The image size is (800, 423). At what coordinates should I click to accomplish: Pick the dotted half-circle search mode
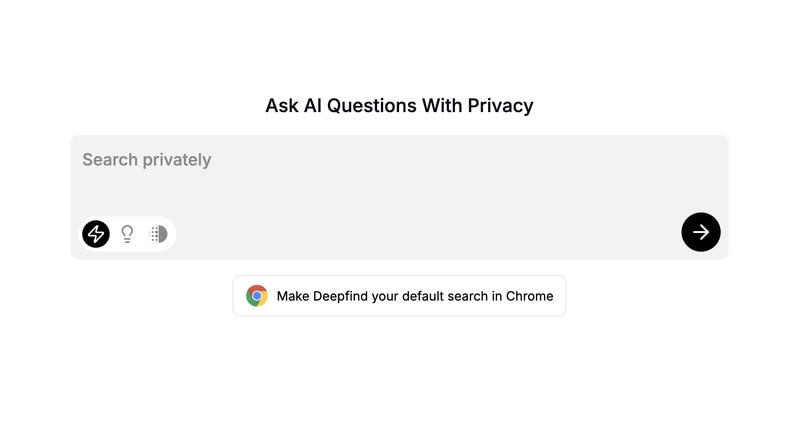[x=158, y=234]
